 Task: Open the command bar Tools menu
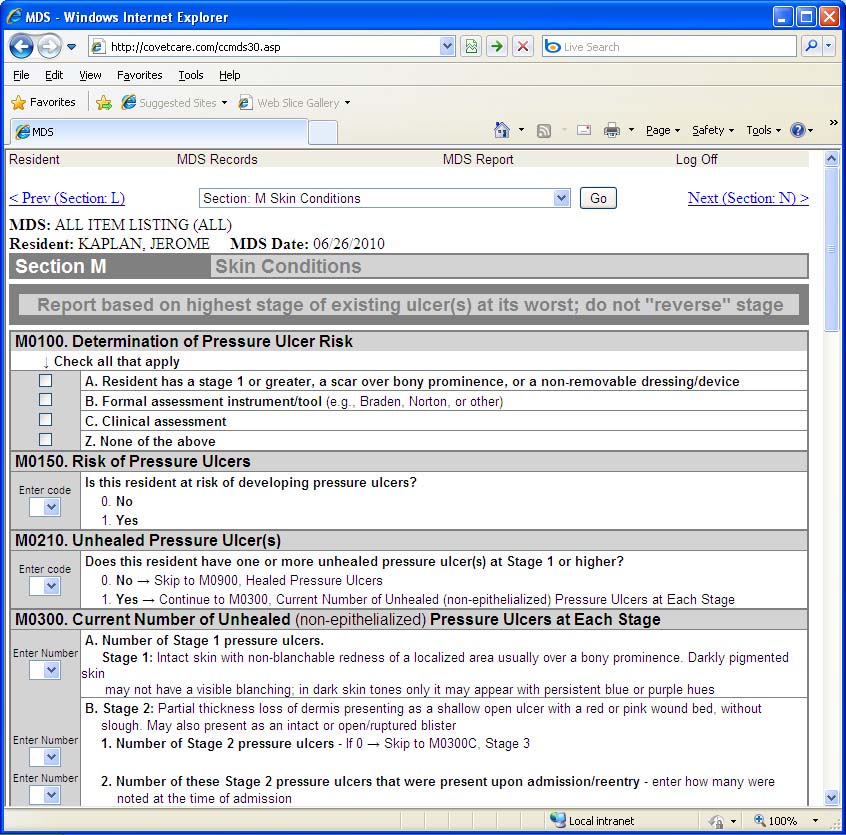[x=763, y=130]
